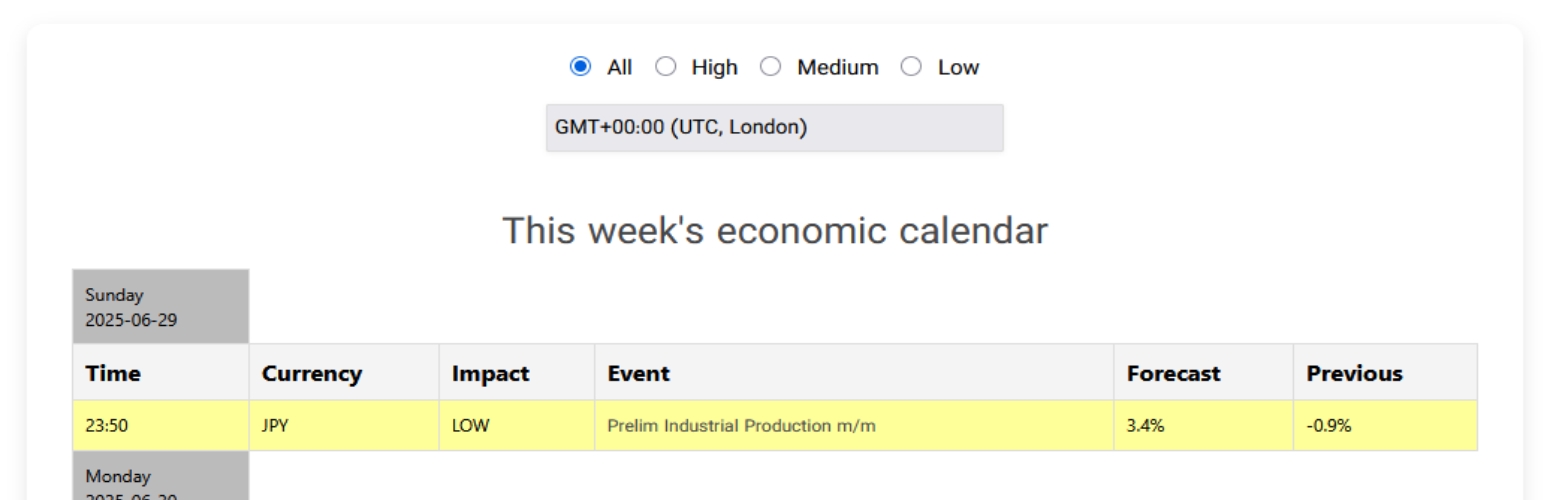Click the Time column header
The image size is (1544, 500).
(x=113, y=373)
